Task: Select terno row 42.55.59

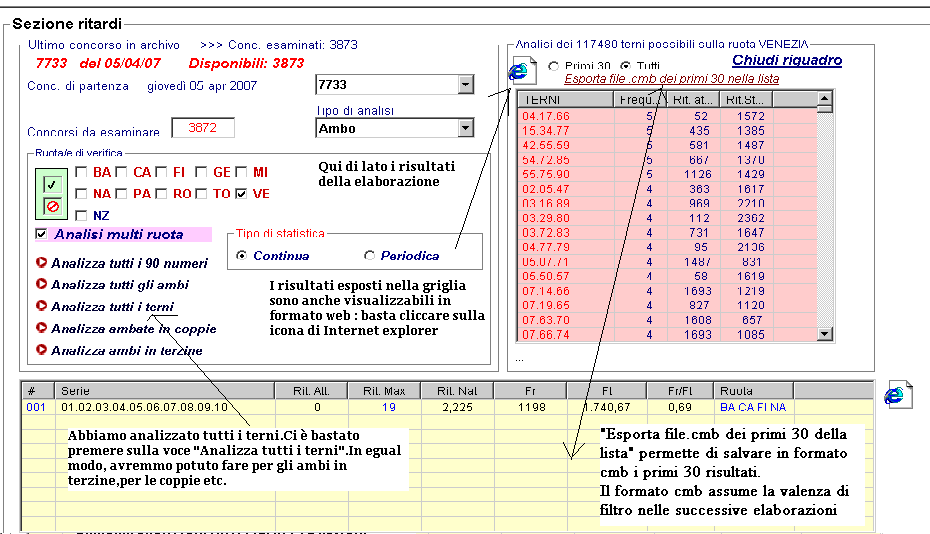Action: click(x=668, y=145)
